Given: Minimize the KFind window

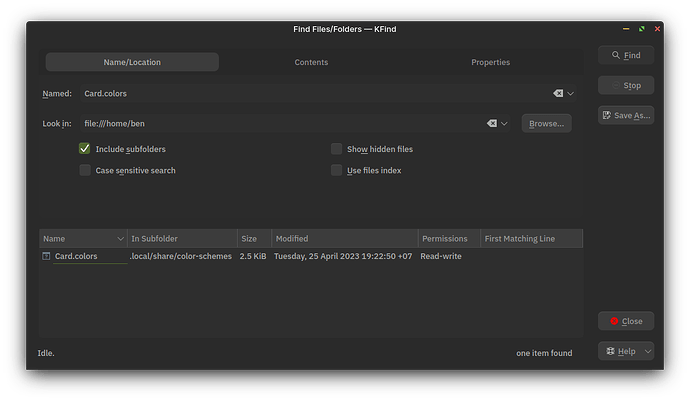Looking at the screenshot, I should (x=626, y=29).
